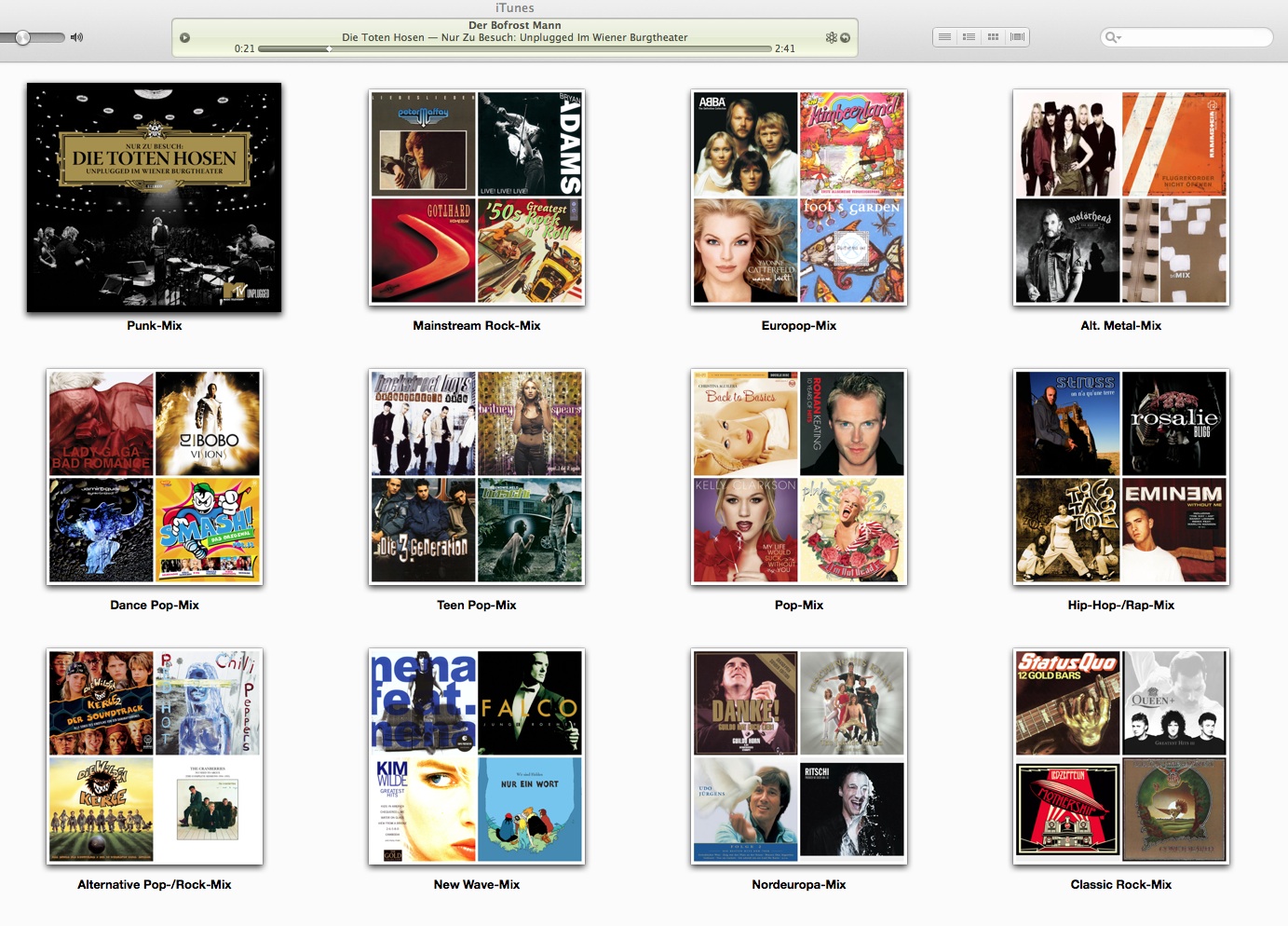Open the Europop-Mix cover collage

pyautogui.click(x=799, y=197)
